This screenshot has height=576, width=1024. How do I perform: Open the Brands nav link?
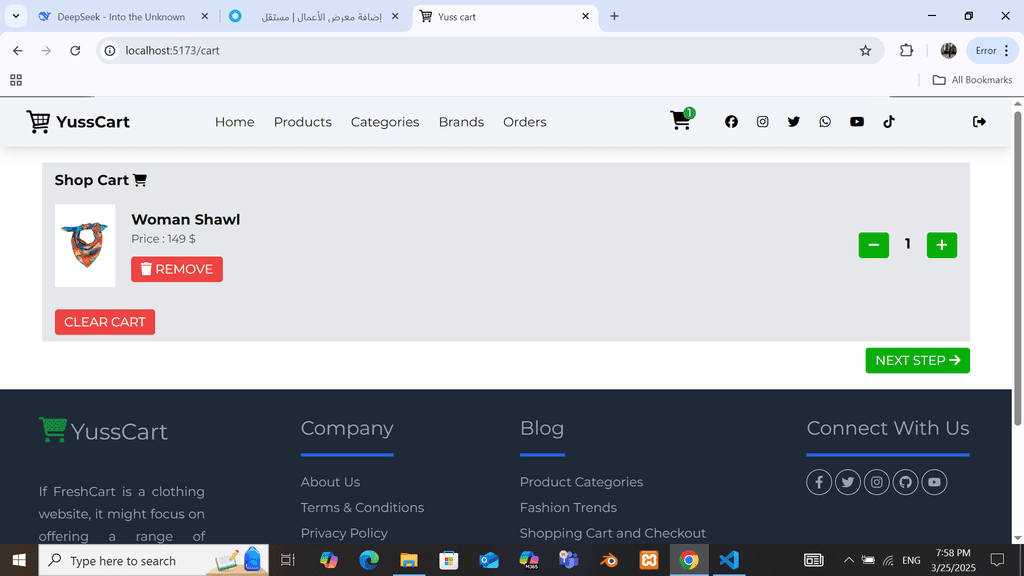461,122
